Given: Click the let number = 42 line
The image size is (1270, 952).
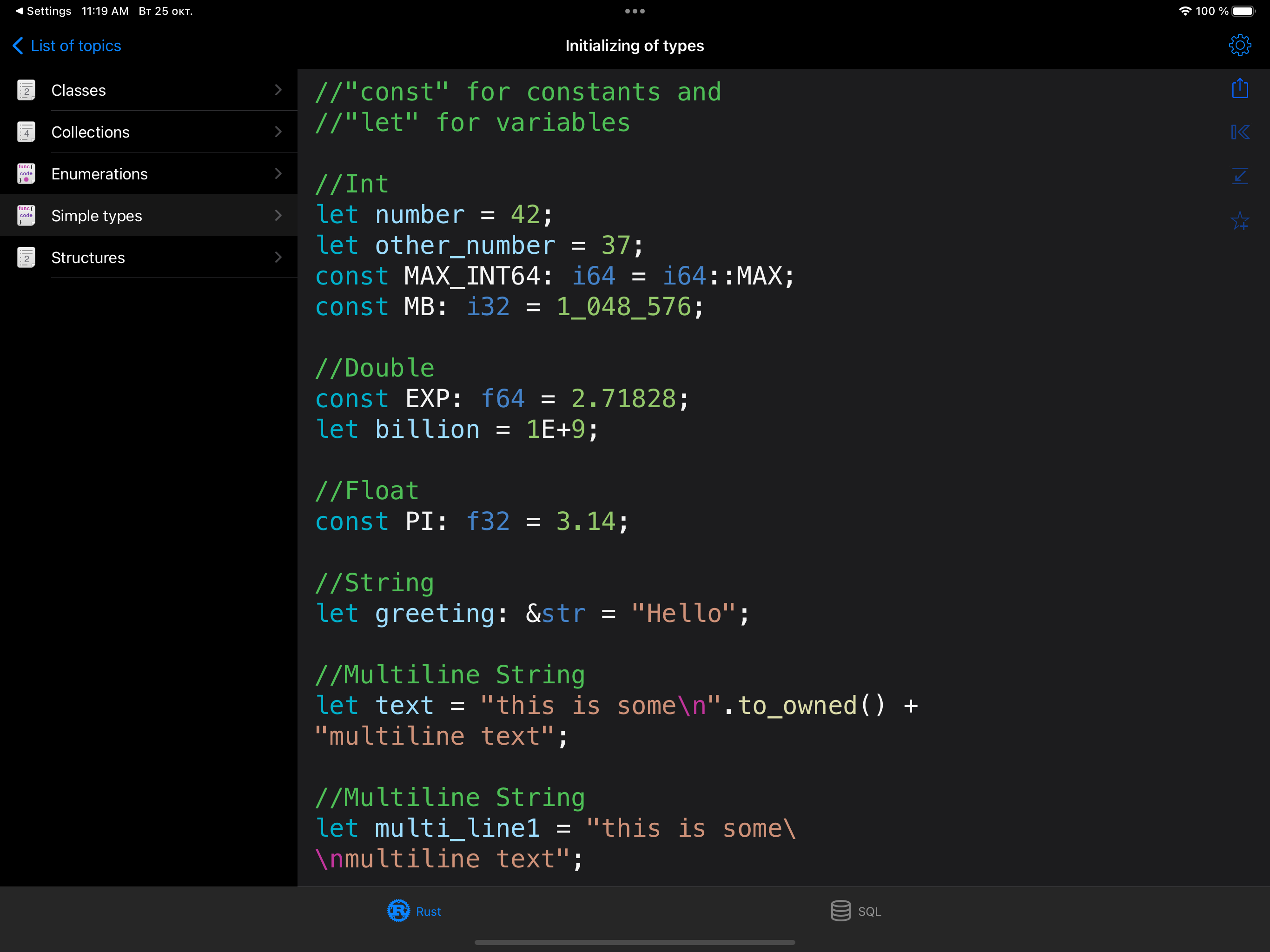Looking at the screenshot, I should [x=434, y=215].
